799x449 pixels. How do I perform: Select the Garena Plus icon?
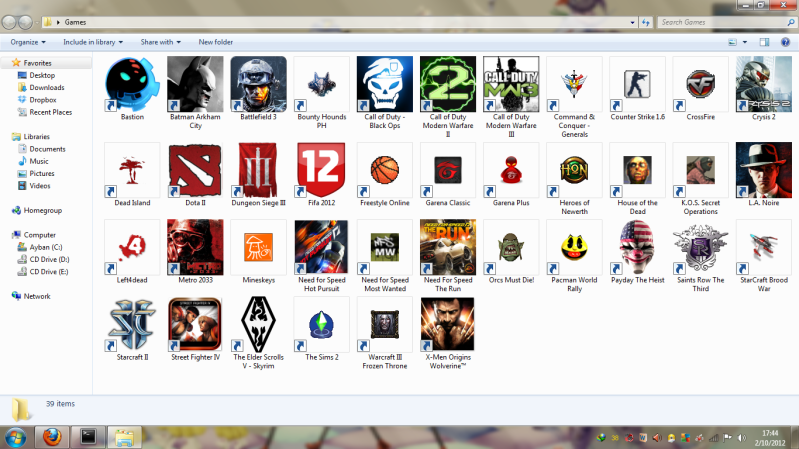coord(511,170)
